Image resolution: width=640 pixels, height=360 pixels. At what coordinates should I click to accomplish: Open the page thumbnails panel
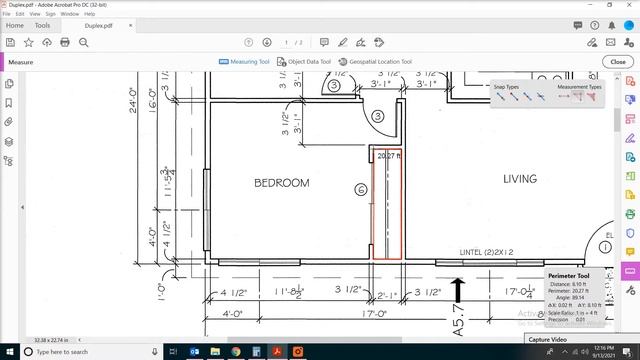point(9,84)
